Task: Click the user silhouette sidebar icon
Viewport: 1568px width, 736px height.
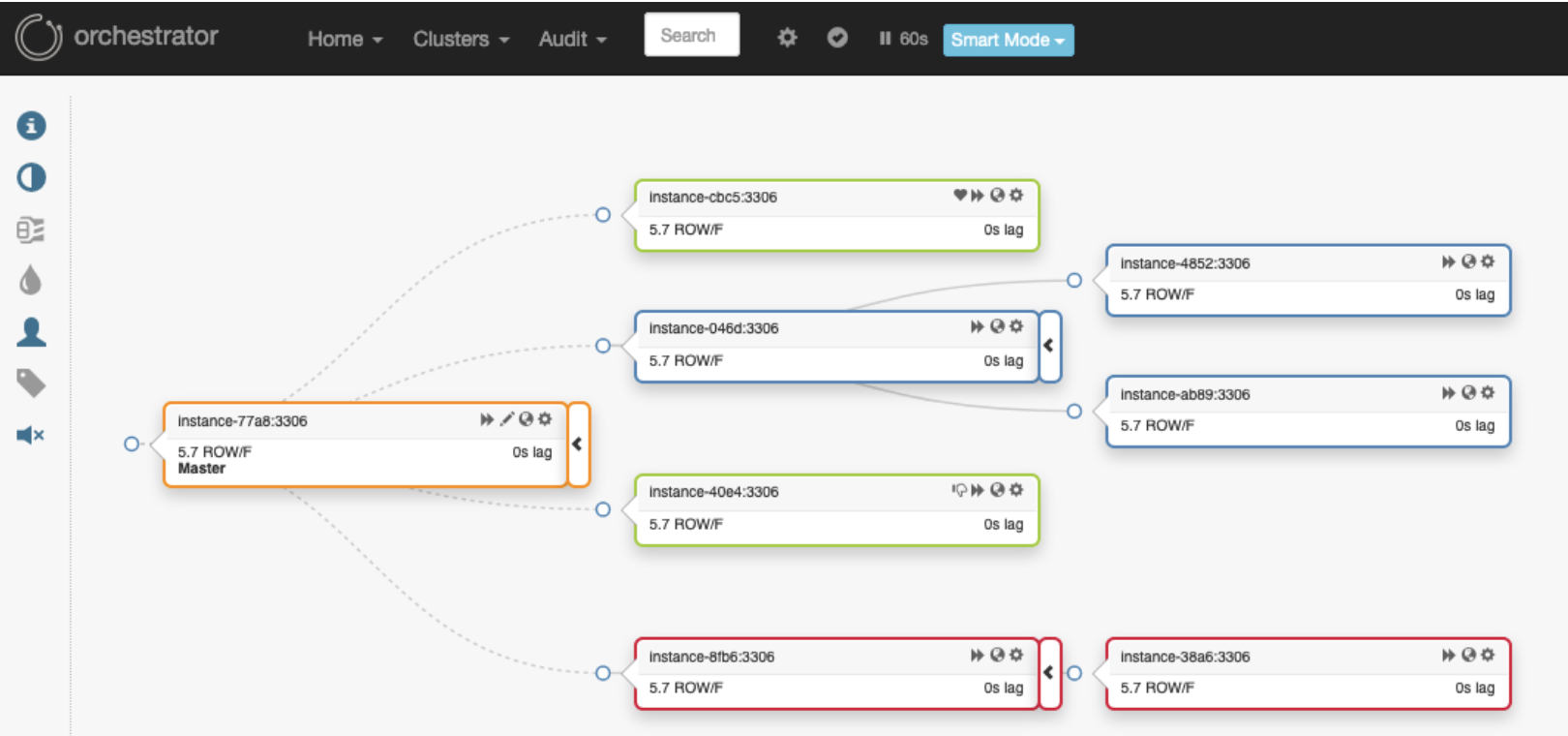Action: (x=31, y=332)
